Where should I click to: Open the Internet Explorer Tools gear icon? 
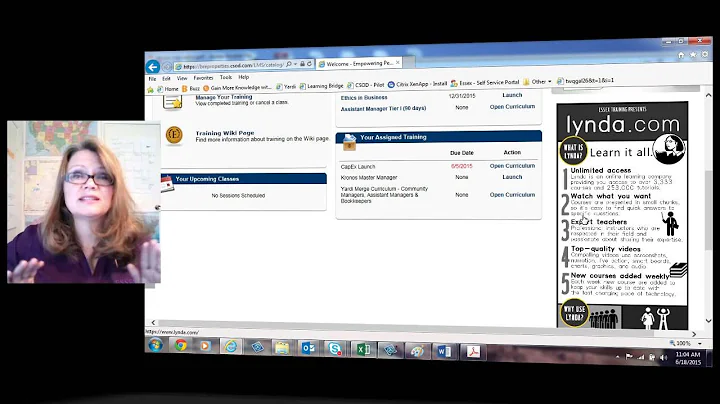tap(705, 54)
